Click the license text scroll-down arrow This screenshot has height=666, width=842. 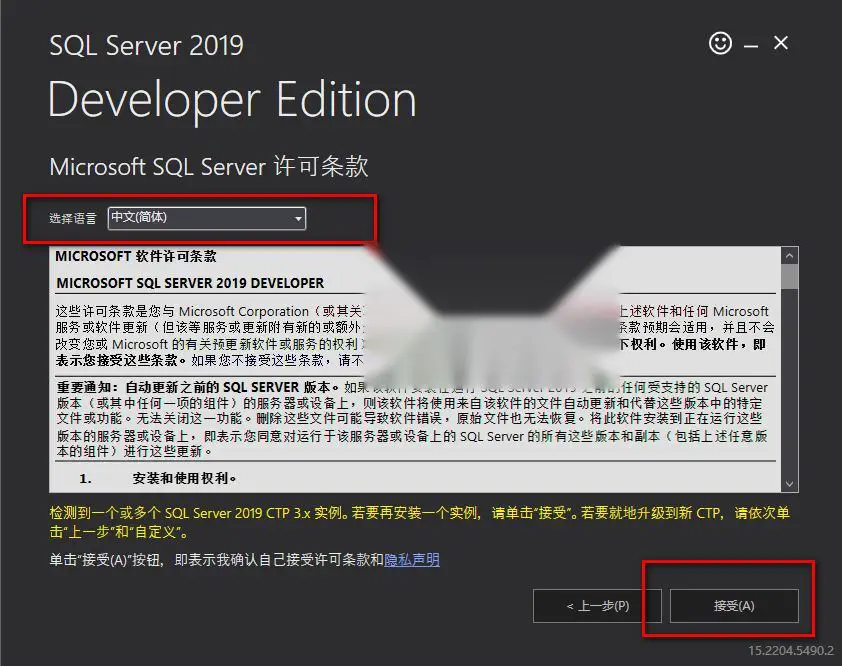789,483
